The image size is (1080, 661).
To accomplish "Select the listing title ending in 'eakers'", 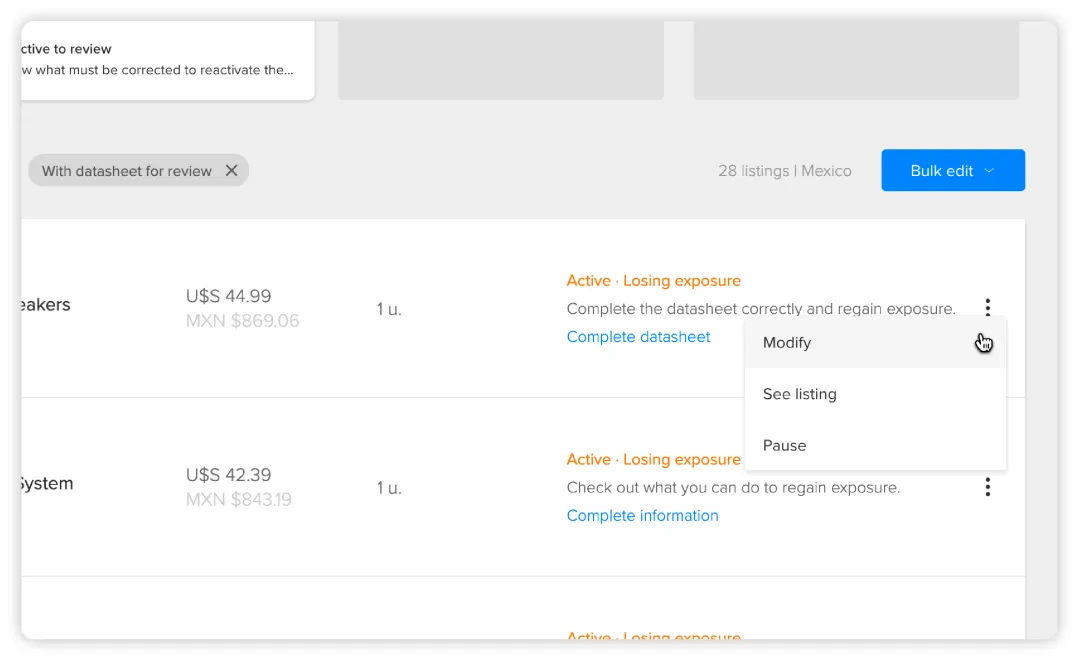I will coord(45,305).
